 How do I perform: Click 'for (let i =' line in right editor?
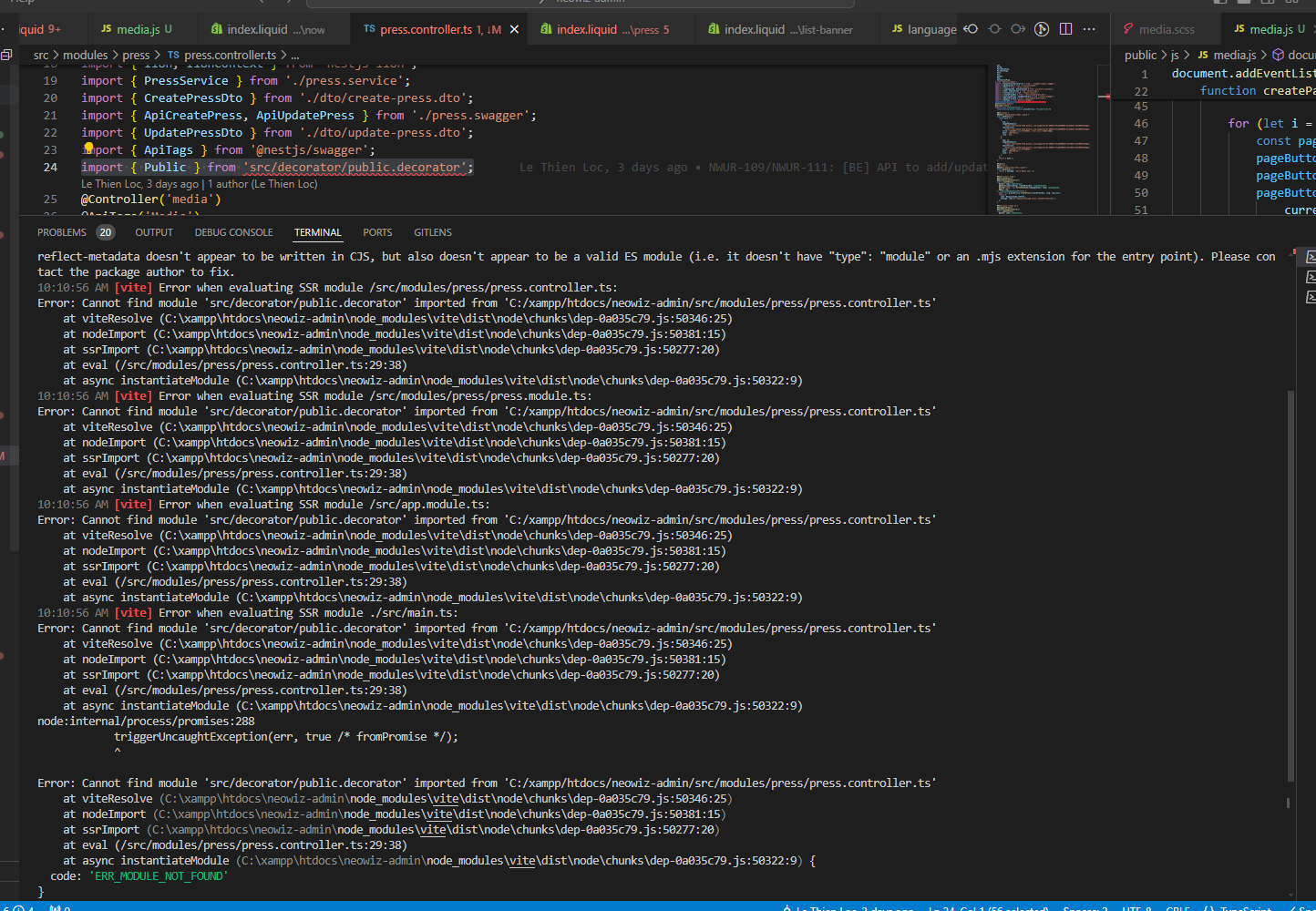(1270, 124)
